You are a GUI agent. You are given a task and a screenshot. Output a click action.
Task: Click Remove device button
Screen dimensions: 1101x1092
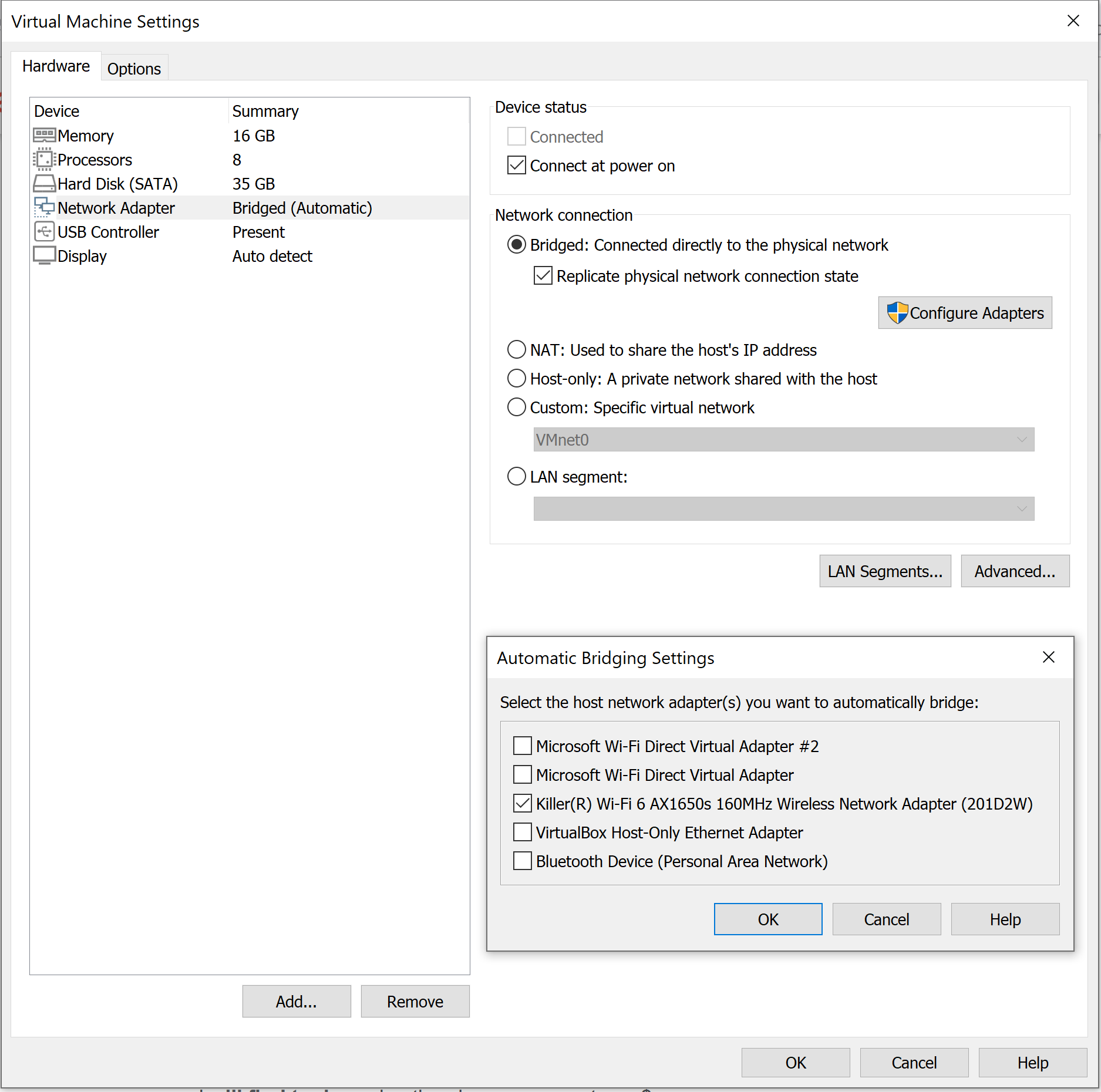tap(415, 1002)
